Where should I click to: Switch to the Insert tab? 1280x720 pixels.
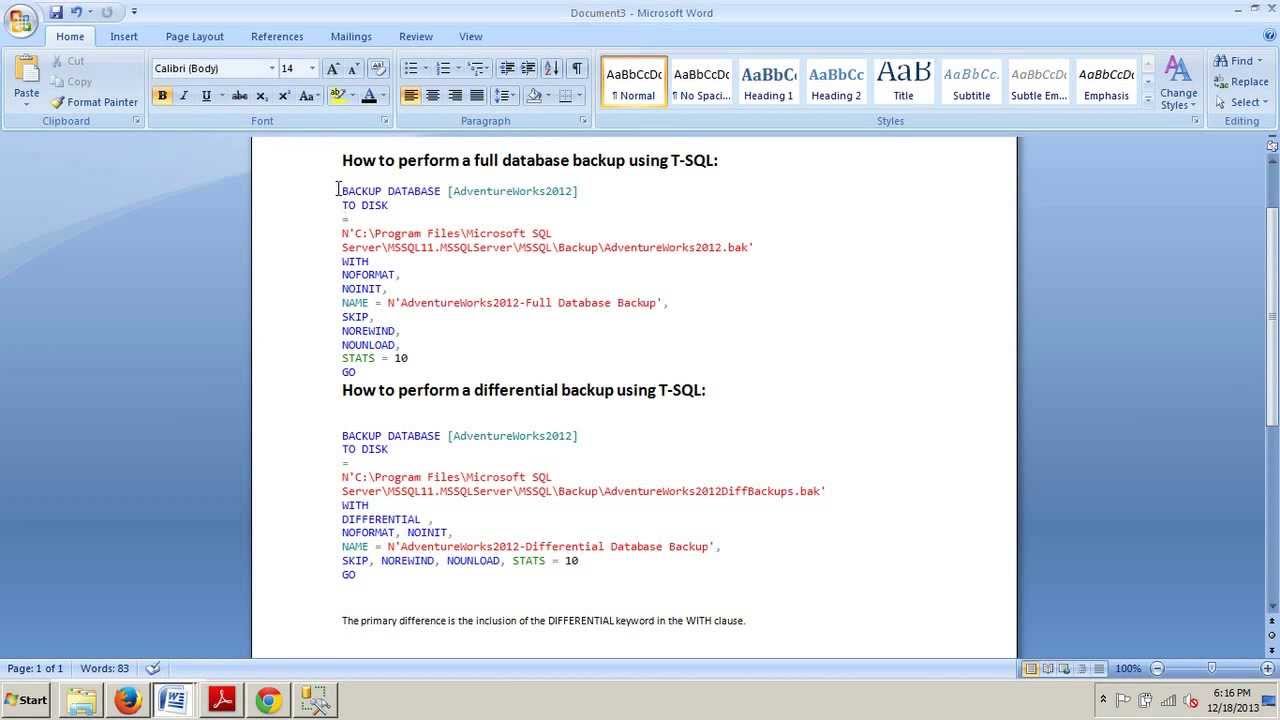[124, 36]
